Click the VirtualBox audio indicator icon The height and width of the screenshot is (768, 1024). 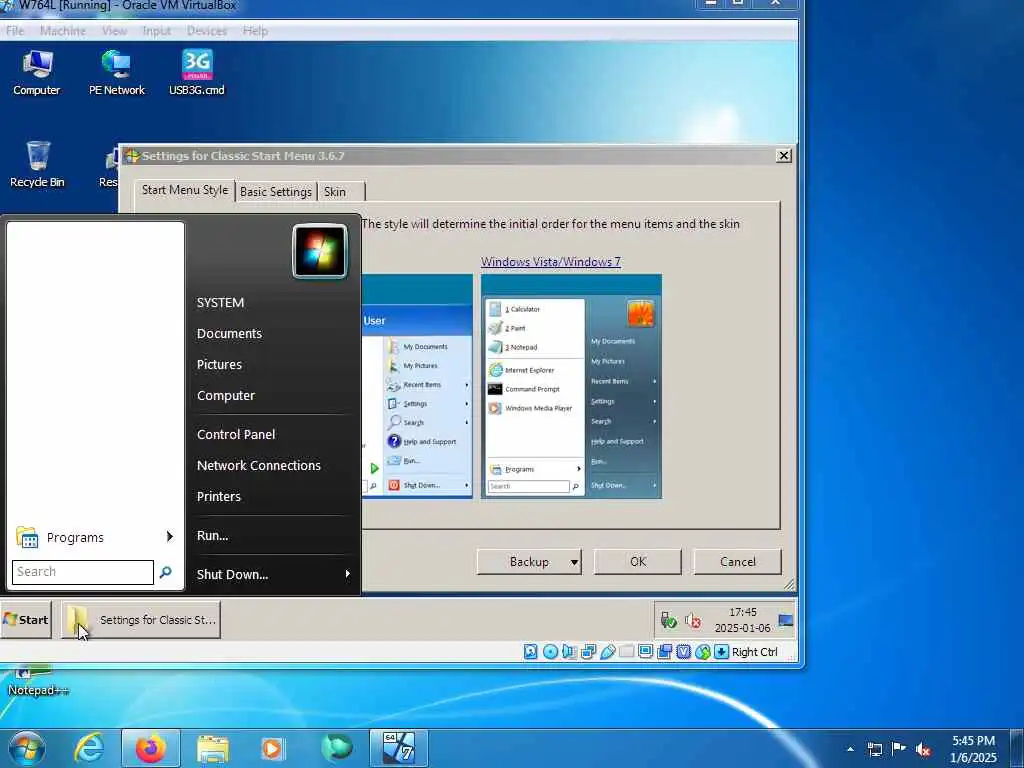569,652
